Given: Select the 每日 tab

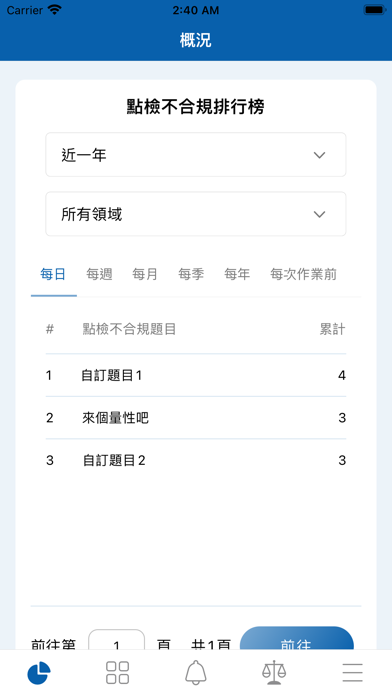Looking at the screenshot, I should click(x=53, y=274).
